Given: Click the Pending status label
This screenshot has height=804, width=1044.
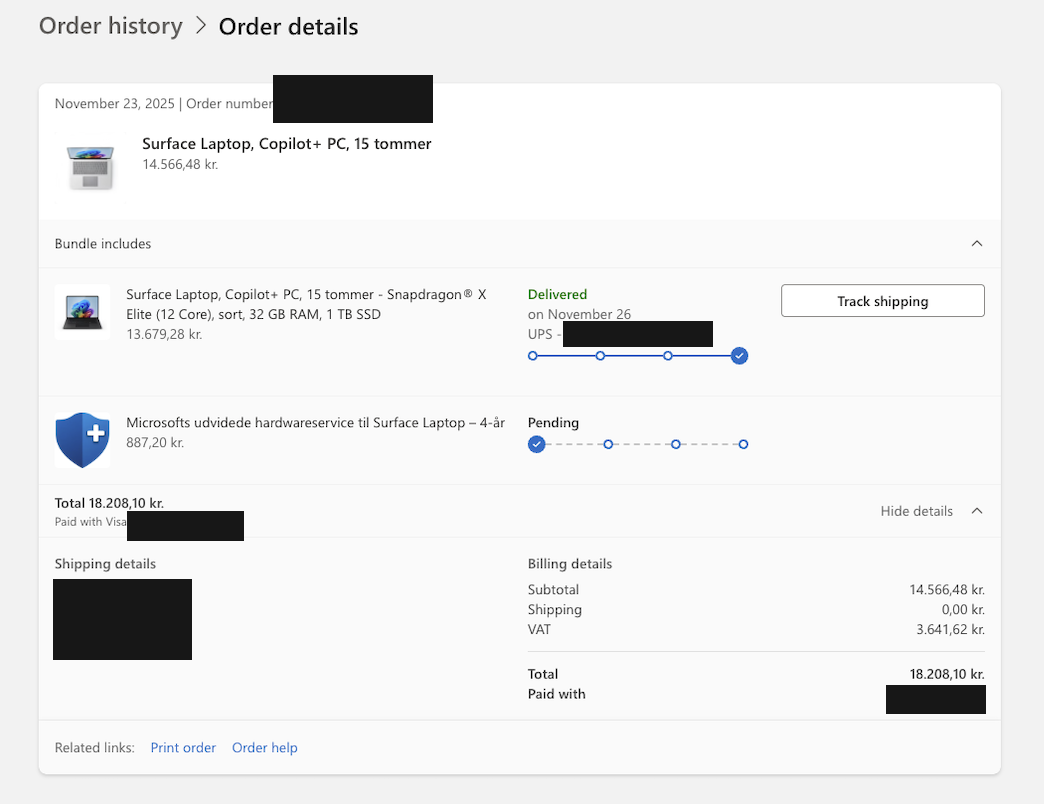Looking at the screenshot, I should point(553,423).
